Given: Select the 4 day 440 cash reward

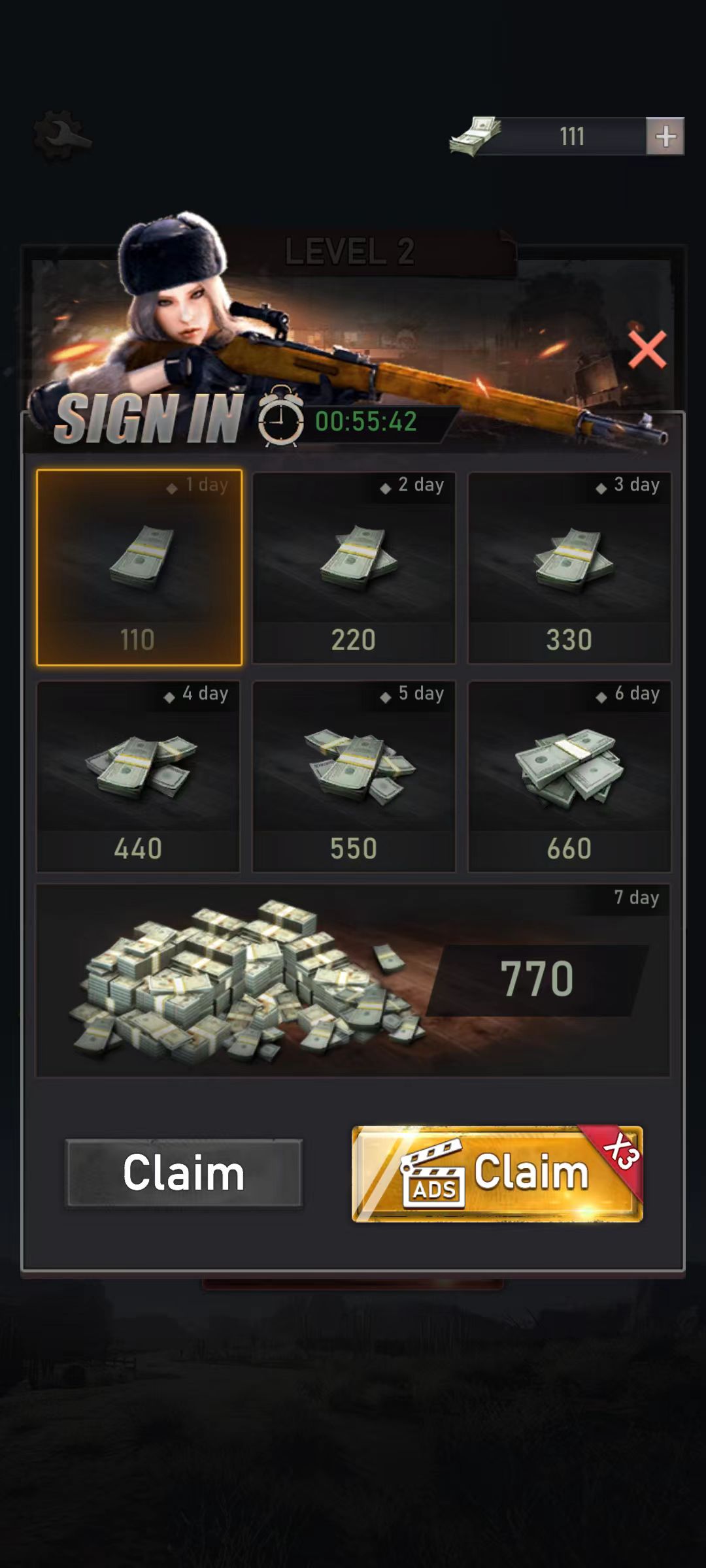Looking at the screenshot, I should 138,776.
